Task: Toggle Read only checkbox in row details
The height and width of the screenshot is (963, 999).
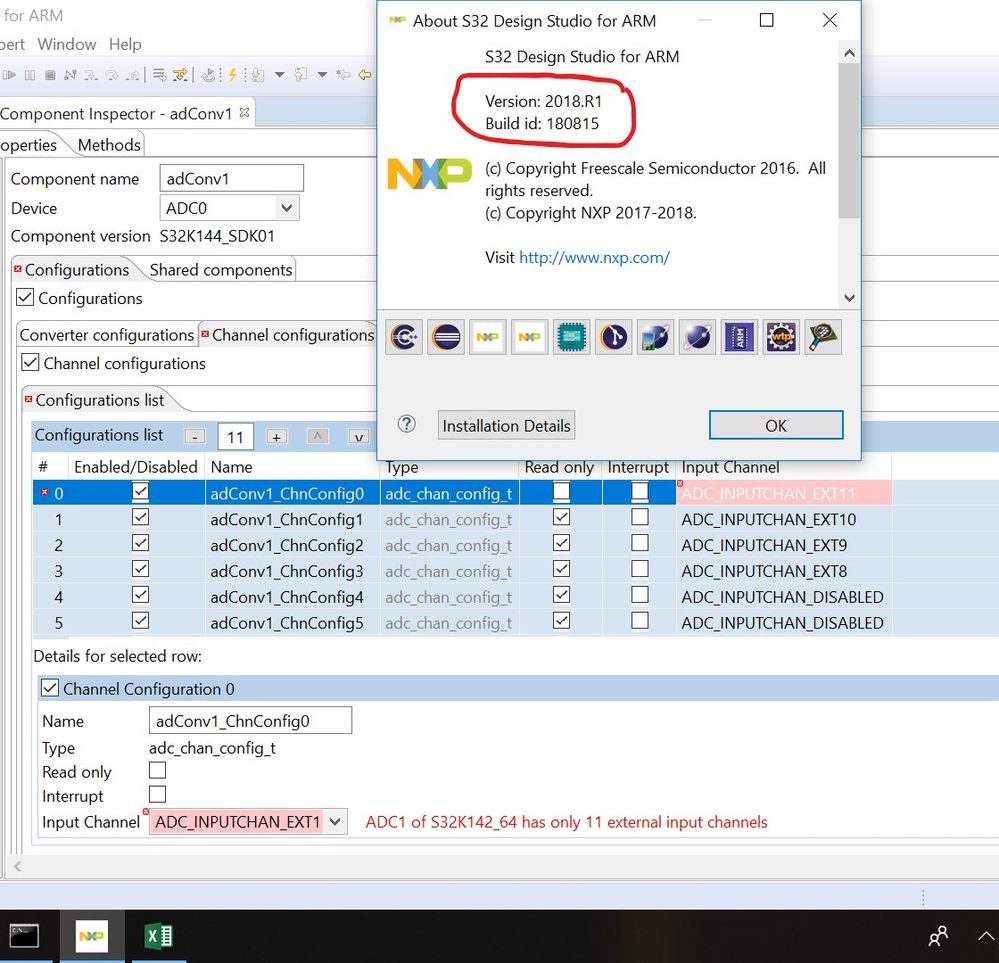Action: (157, 771)
